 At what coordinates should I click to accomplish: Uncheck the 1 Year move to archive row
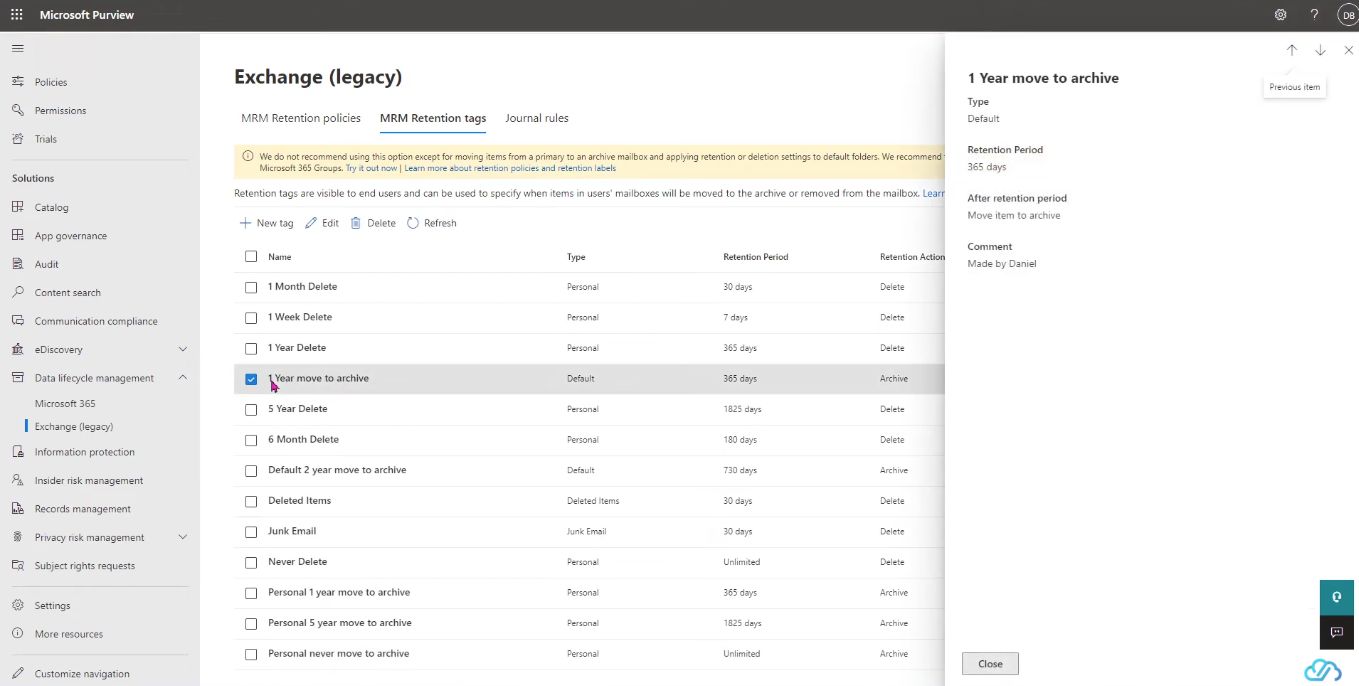pos(251,378)
